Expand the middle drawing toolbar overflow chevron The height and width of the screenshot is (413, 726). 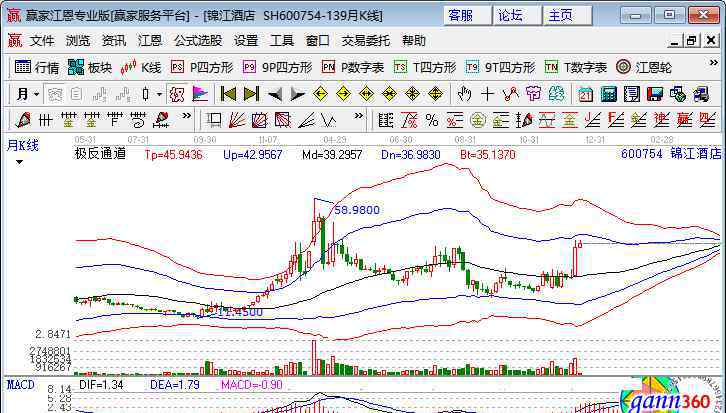click(x=358, y=116)
